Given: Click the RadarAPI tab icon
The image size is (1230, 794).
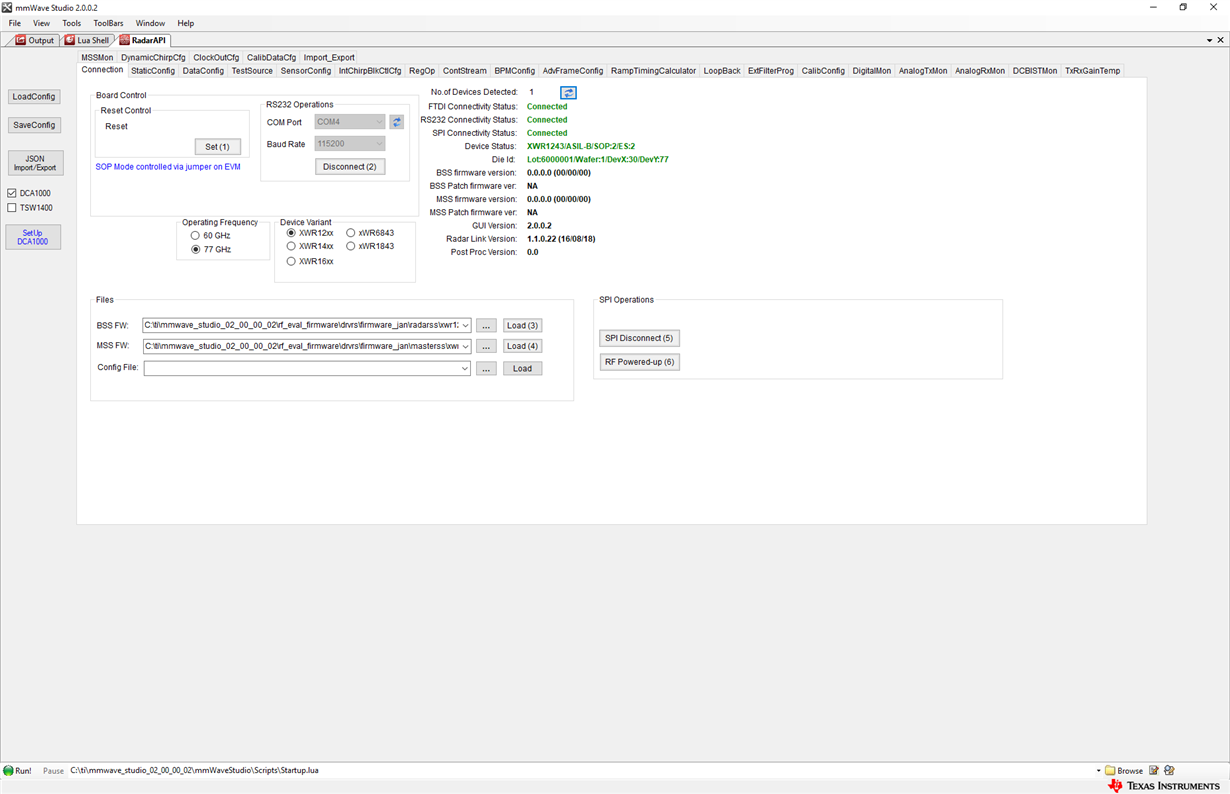Looking at the screenshot, I should coord(125,41).
